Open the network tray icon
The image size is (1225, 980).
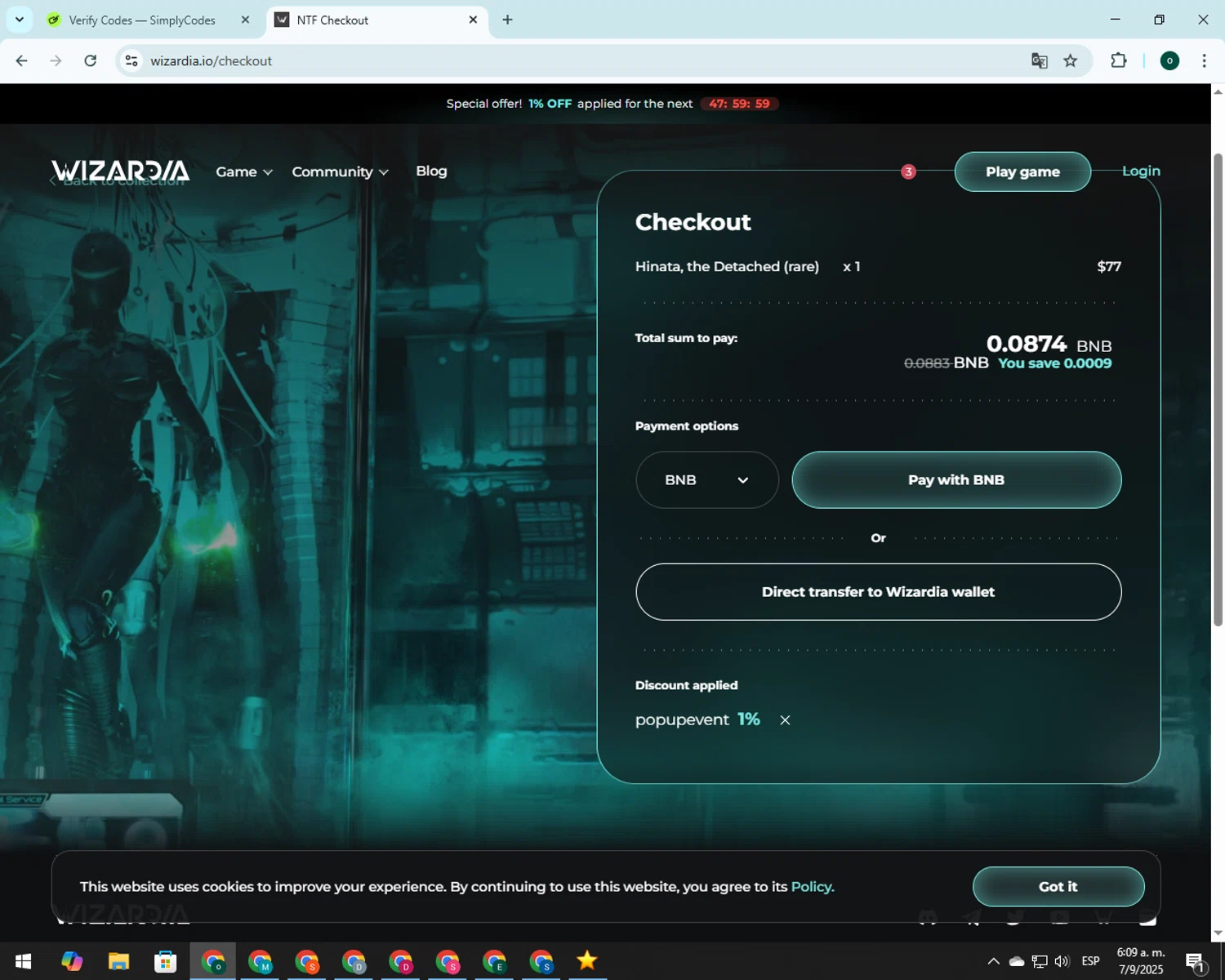[x=1039, y=961]
